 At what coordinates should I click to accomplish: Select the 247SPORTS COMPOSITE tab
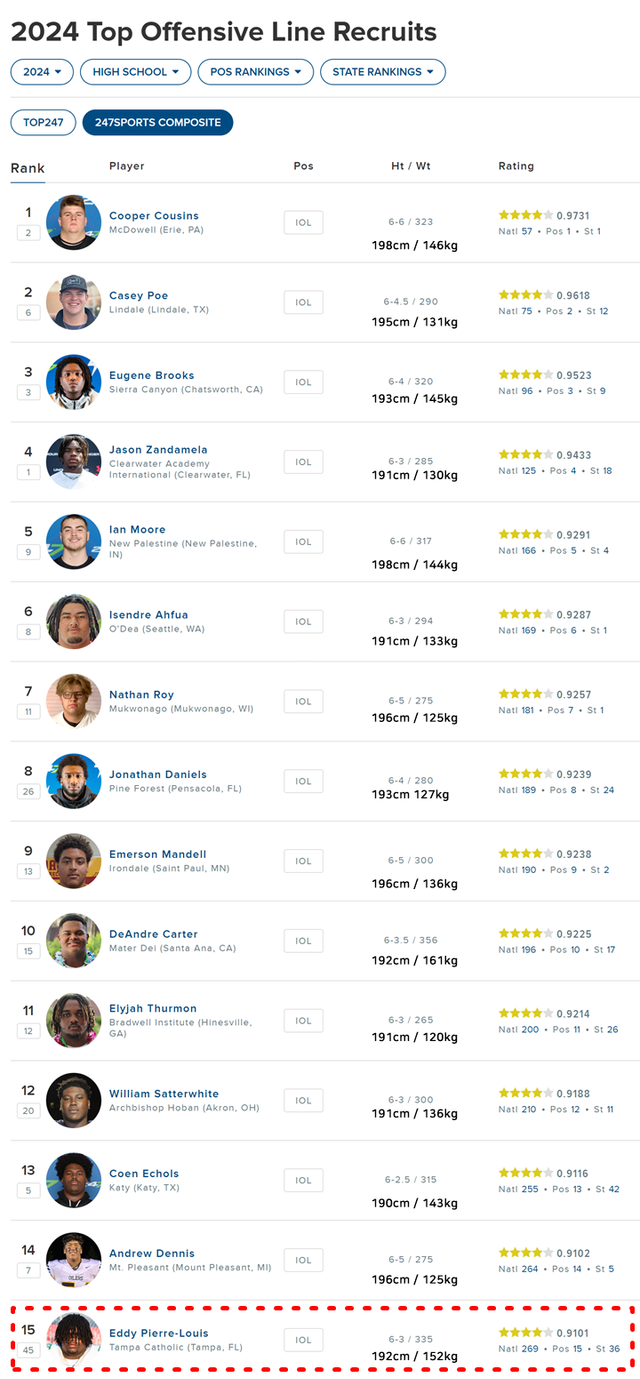click(158, 122)
